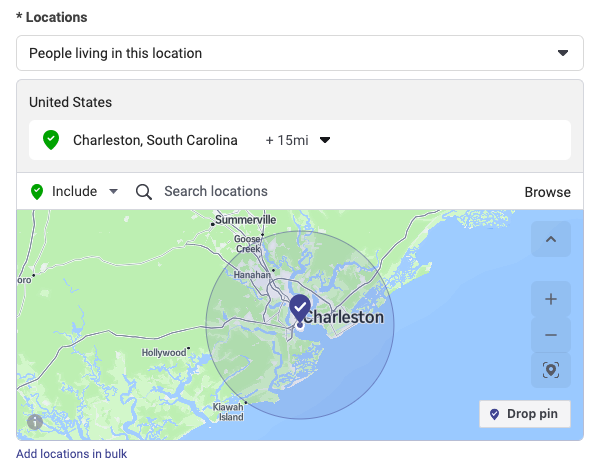Click the Summerville label on the map

(x=246, y=220)
